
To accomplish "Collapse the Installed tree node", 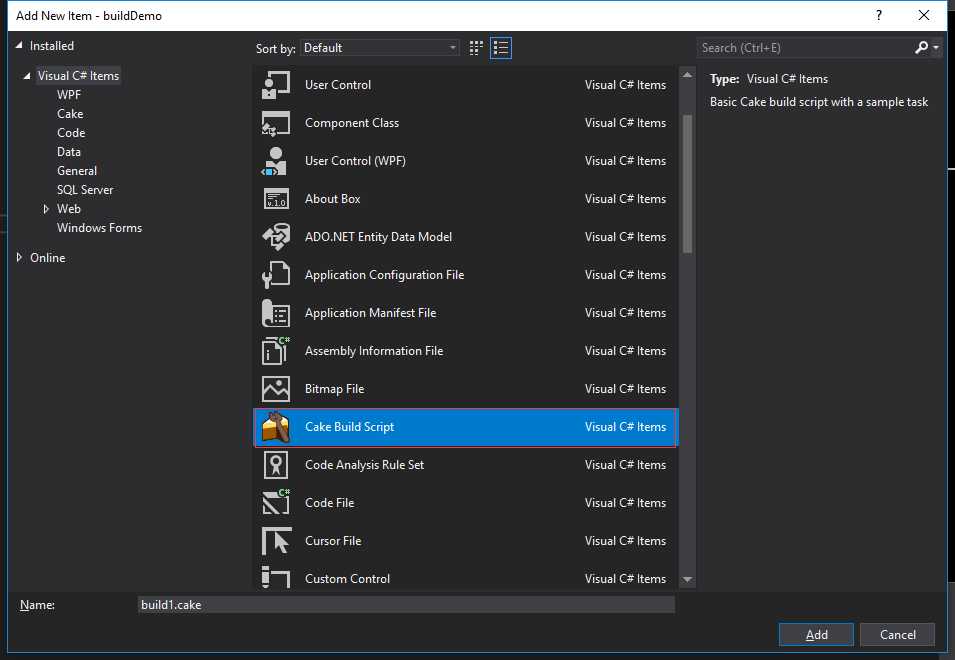I will (19, 45).
